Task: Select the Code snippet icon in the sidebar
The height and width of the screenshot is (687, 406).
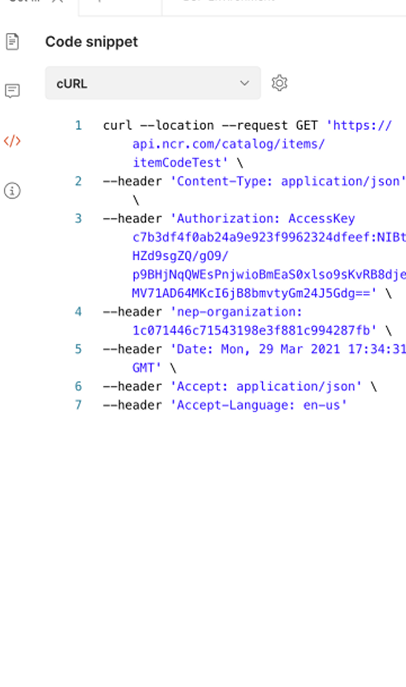Action: pos(12,141)
